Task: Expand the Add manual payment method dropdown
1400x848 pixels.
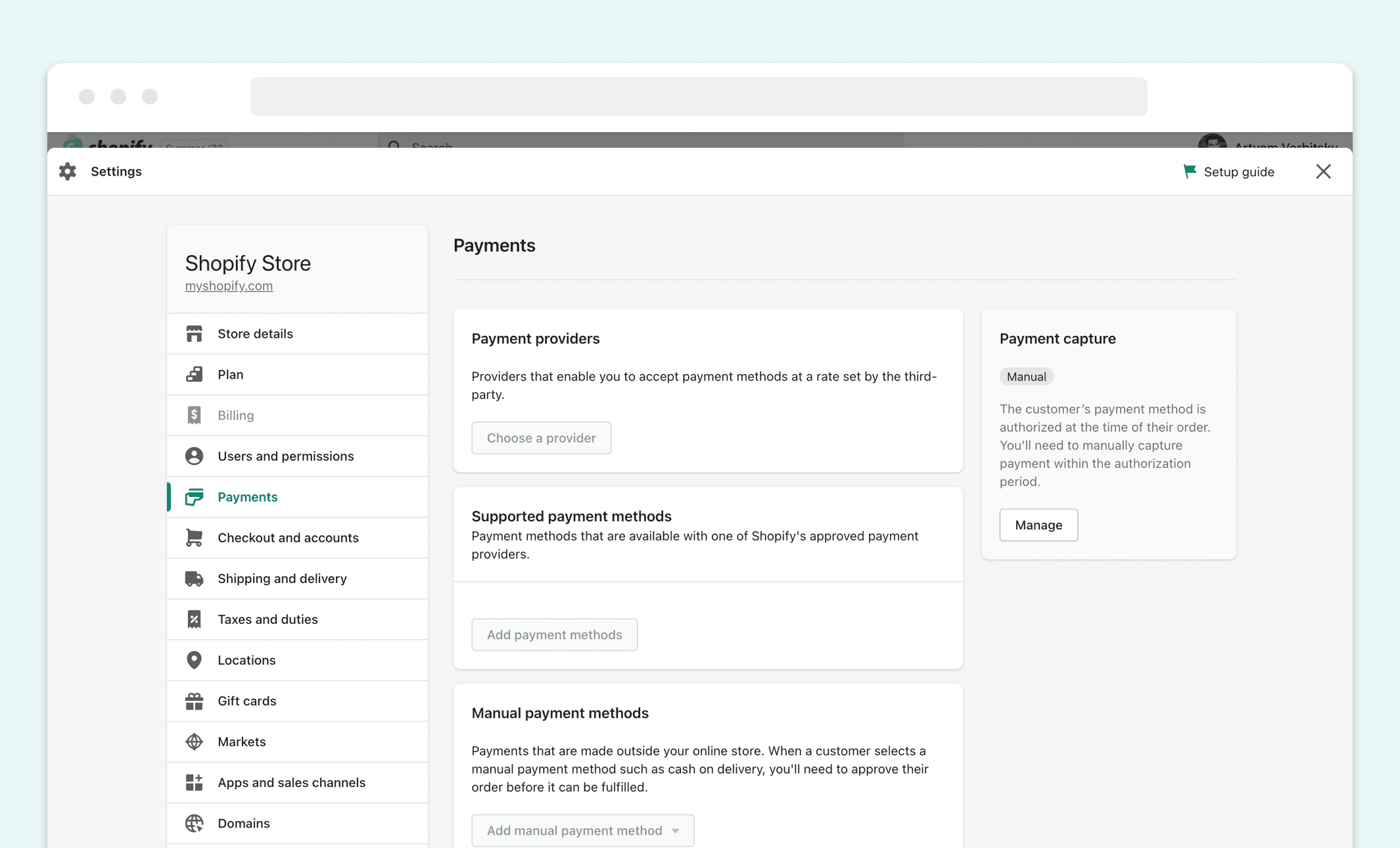Action: click(x=582, y=830)
